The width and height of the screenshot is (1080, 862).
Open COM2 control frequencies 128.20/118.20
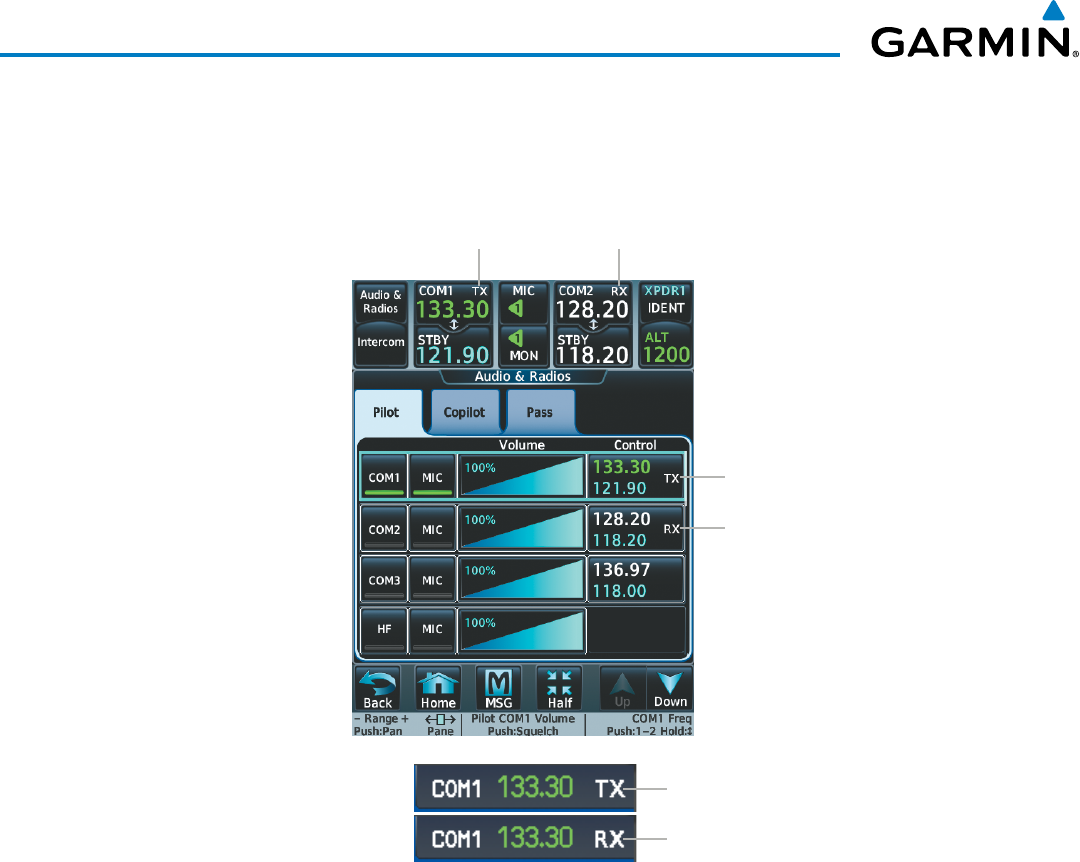tap(636, 529)
